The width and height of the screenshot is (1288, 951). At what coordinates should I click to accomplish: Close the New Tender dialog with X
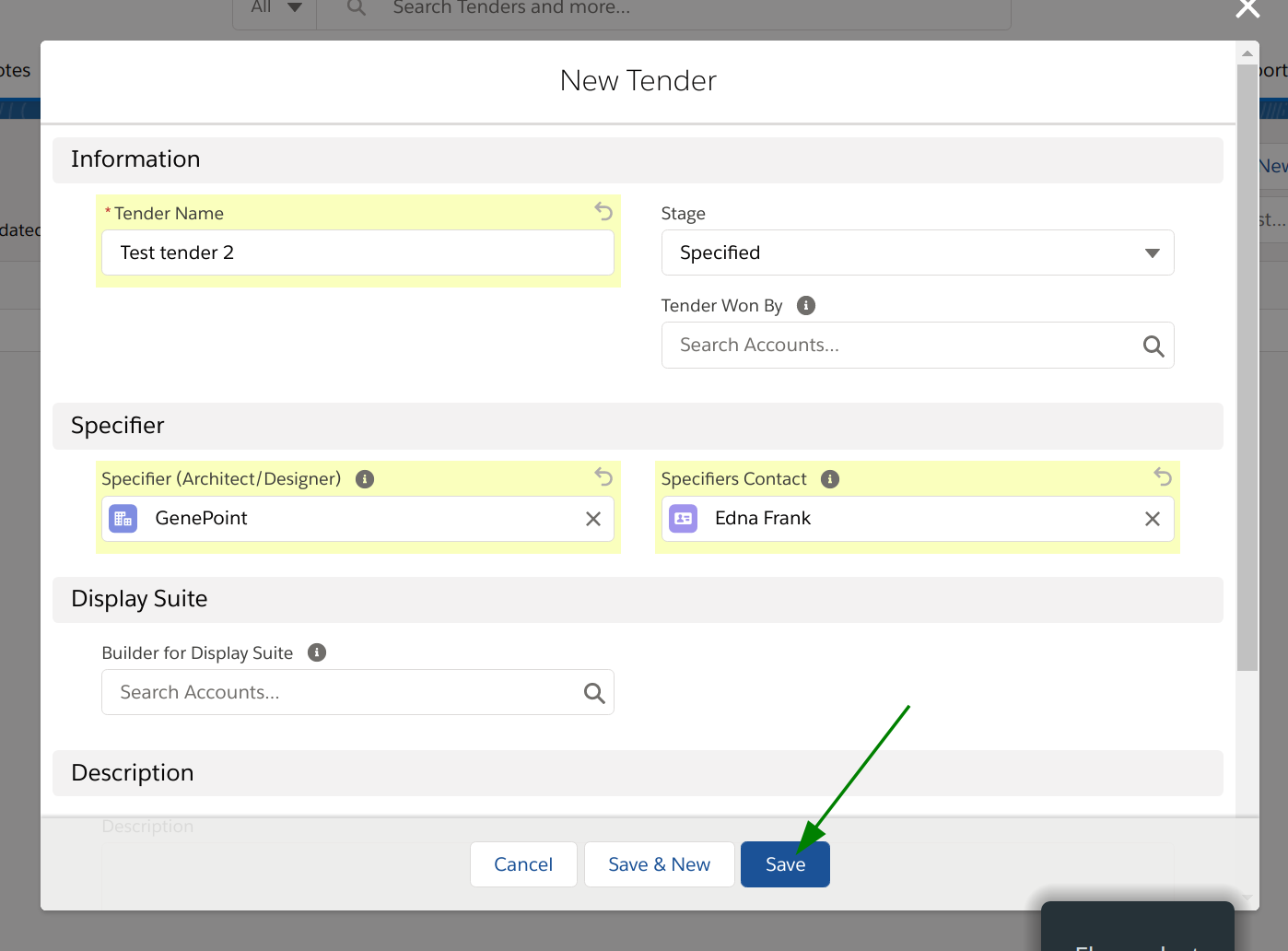pyautogui.click(x=1247, y=8)
